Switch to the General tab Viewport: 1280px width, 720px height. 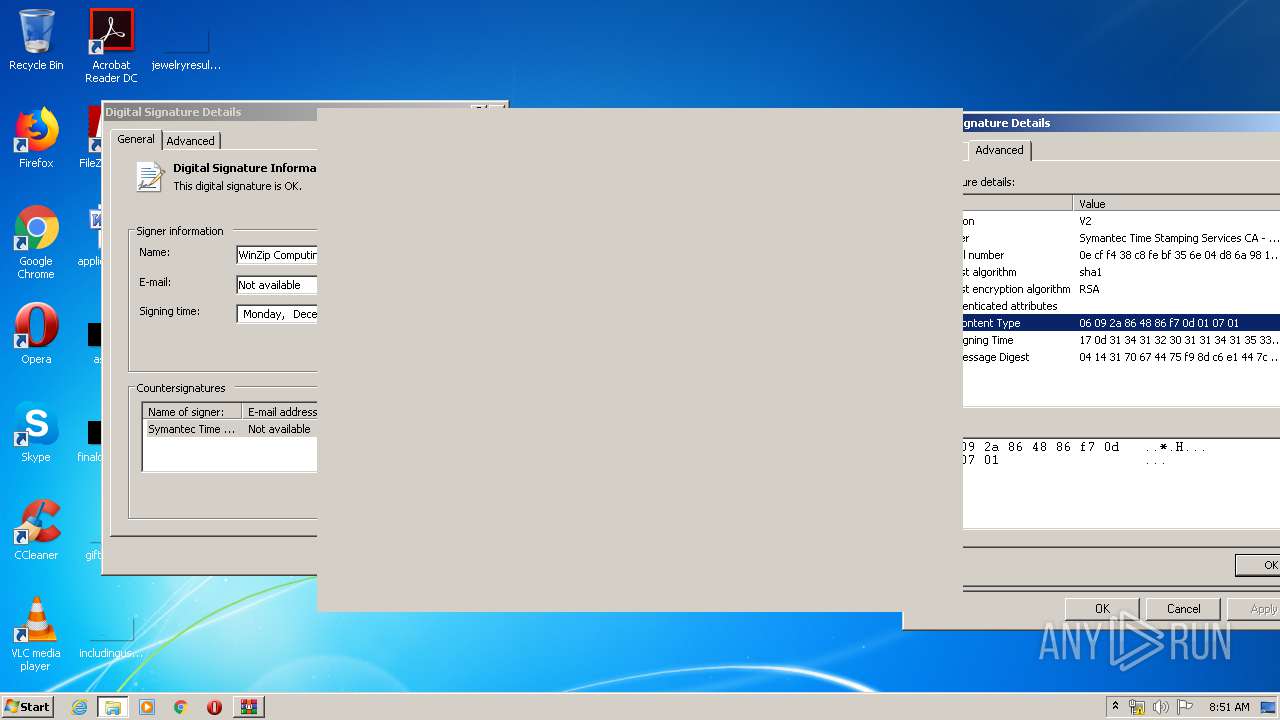[136, 139]
